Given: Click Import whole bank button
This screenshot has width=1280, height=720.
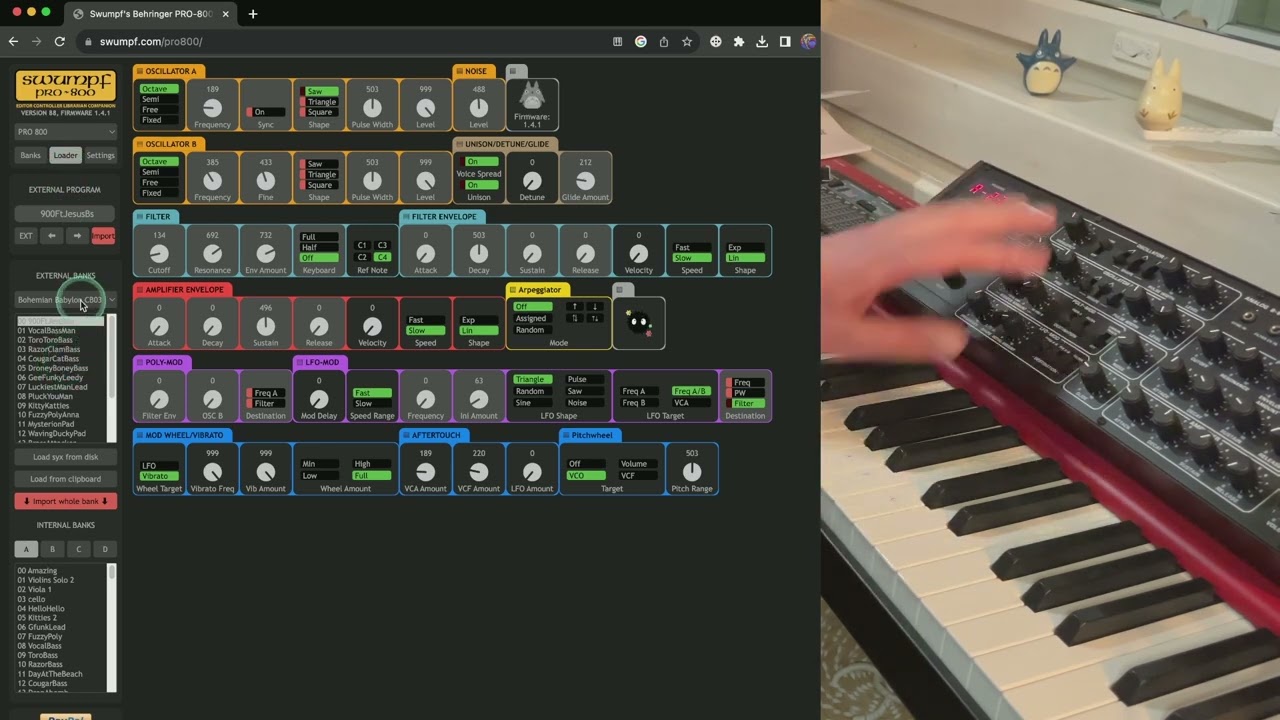Looking at the screenshot, I should 65,501.
